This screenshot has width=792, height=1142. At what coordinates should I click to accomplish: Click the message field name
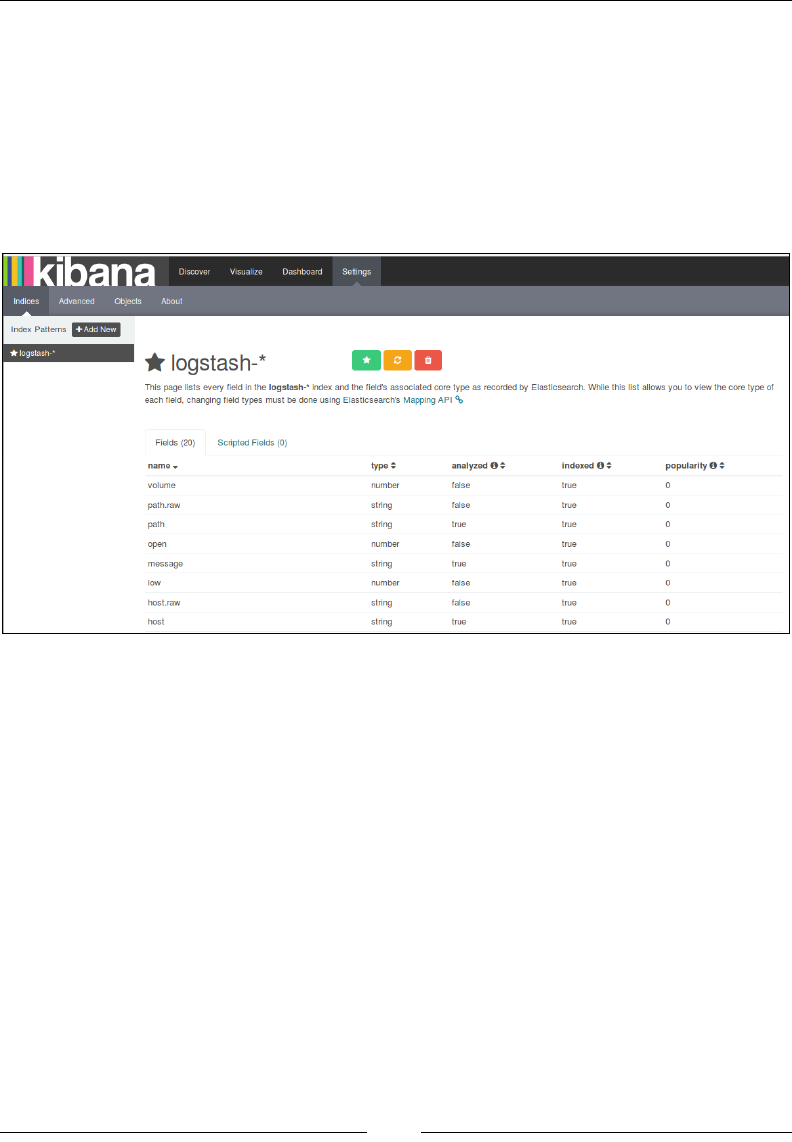tap(165, 564)
